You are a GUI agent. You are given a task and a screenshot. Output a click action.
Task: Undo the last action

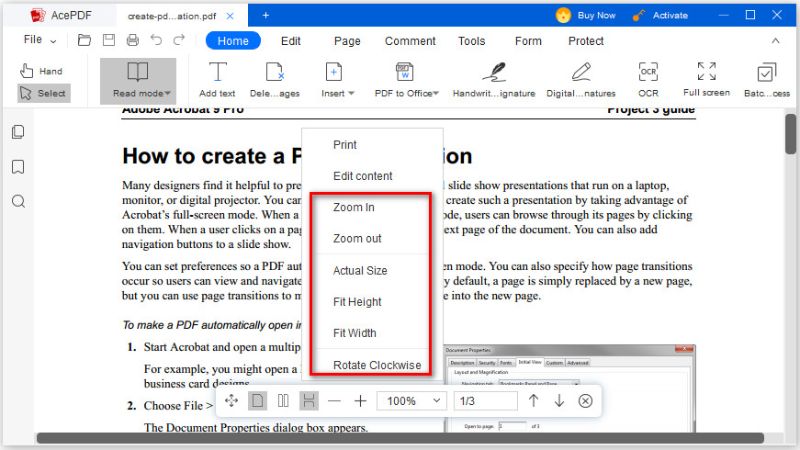[156, 40]
